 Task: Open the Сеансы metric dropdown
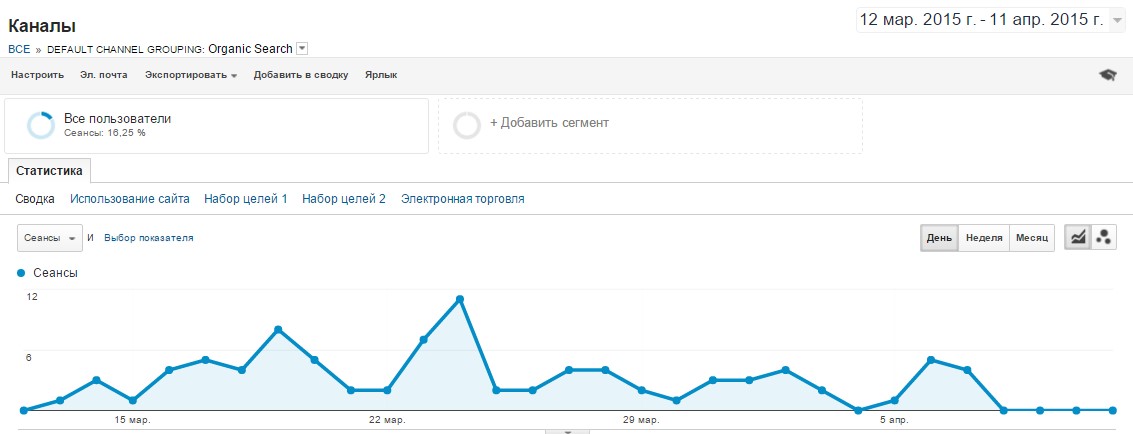pyautogui.click(x=50, y=238)
